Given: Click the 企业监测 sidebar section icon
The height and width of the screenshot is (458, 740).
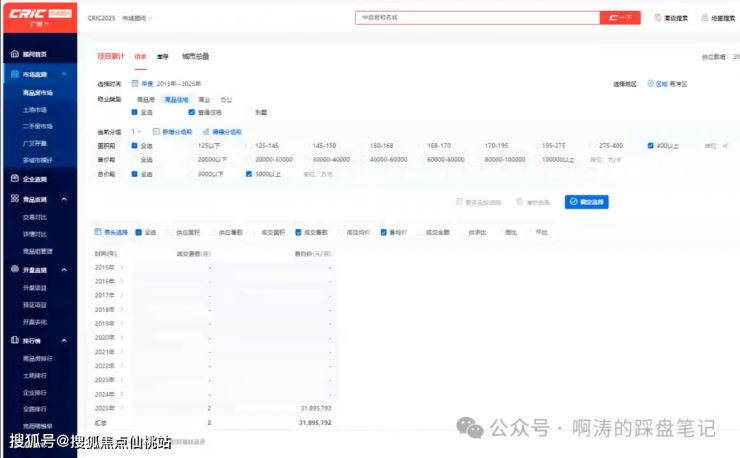Looking at the screenshot, I should tap(13, 178).
